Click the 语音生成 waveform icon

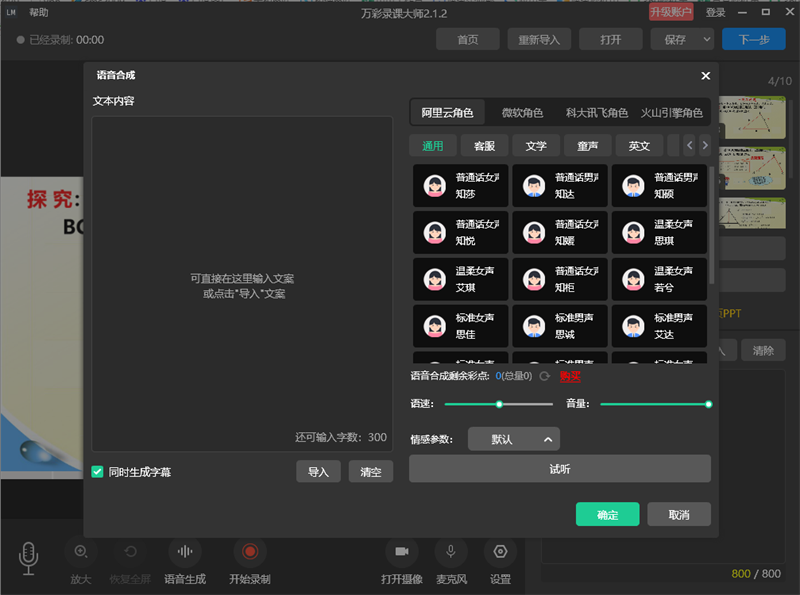[x=184, y=552]
